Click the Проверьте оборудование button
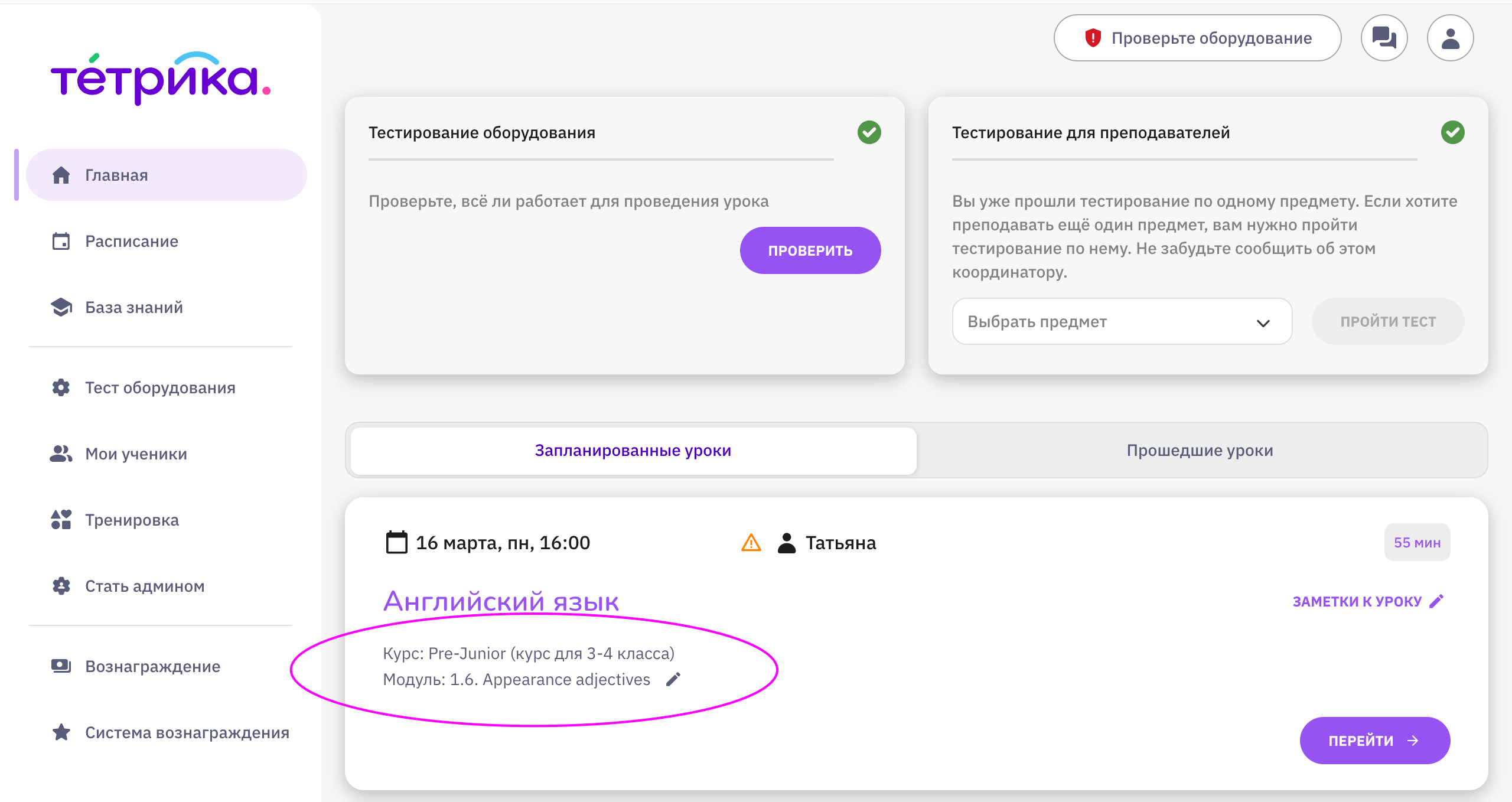The width and height of the screenshot is (1512, 802). click(1197, 38)
